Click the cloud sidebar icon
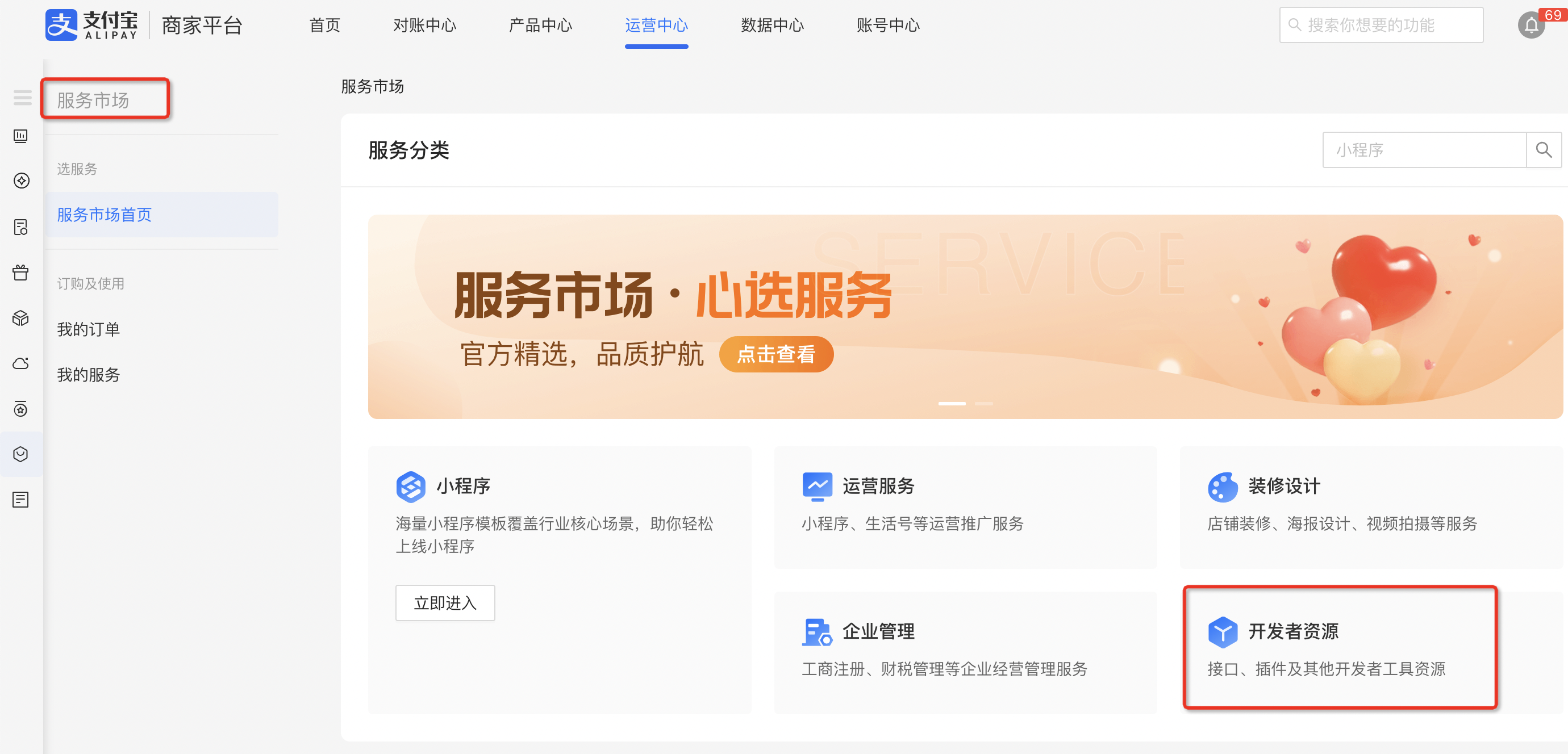1568x754 pixels. tap(20, 363)
